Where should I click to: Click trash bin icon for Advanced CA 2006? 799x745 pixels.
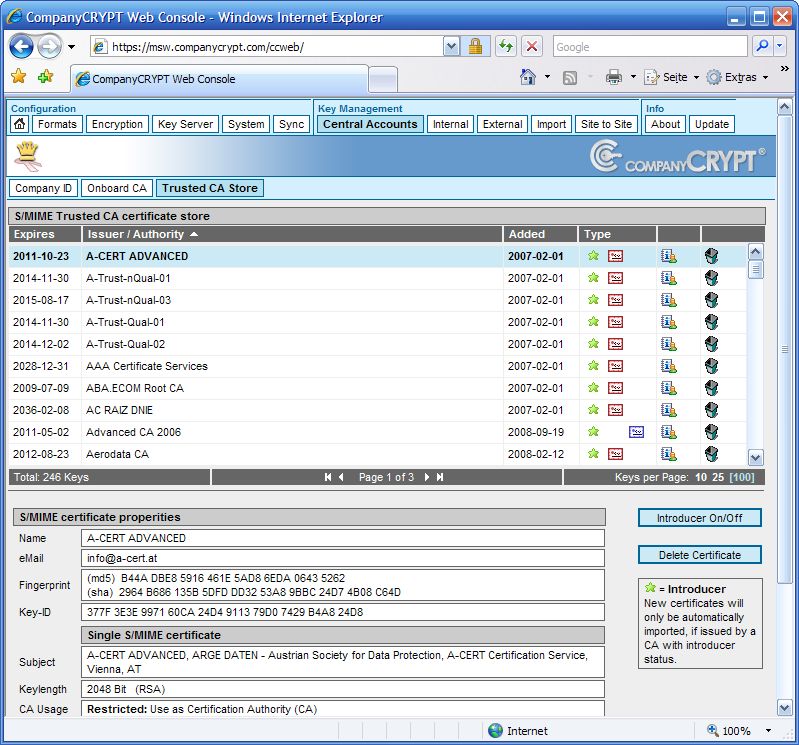tap(711, 432)
